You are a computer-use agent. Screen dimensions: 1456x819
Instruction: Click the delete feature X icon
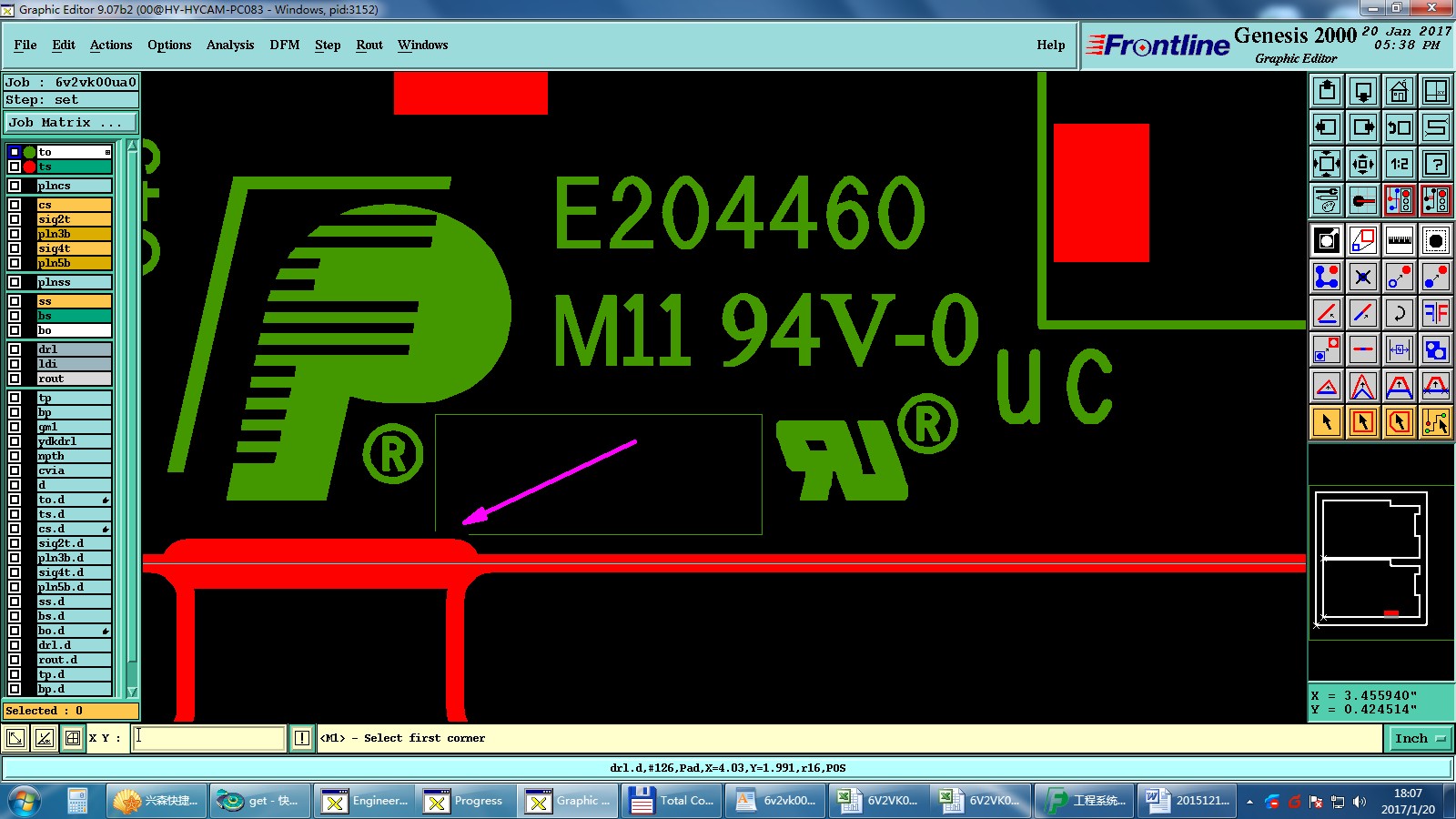point(1363,277)
